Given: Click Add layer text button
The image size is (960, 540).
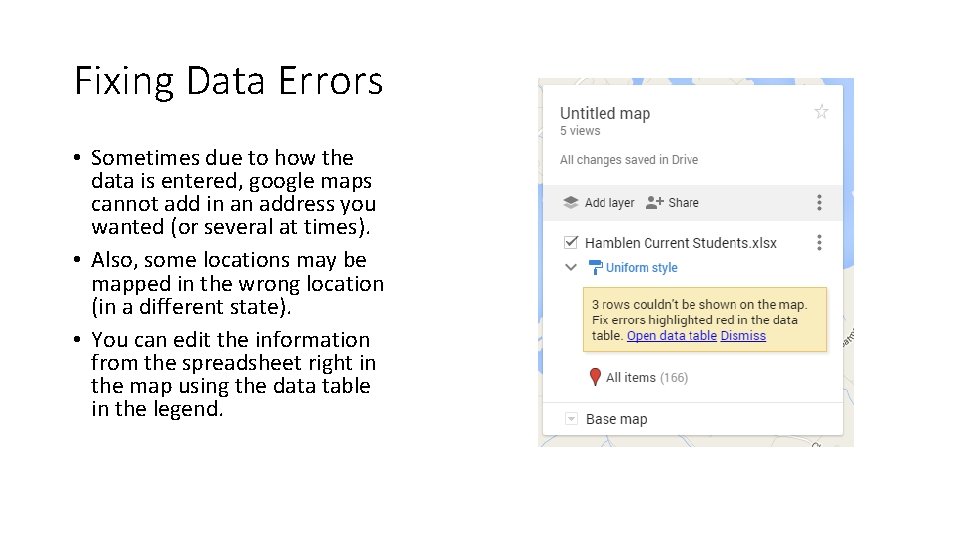Looking at the screenshot, I should [x=609, y=203].
